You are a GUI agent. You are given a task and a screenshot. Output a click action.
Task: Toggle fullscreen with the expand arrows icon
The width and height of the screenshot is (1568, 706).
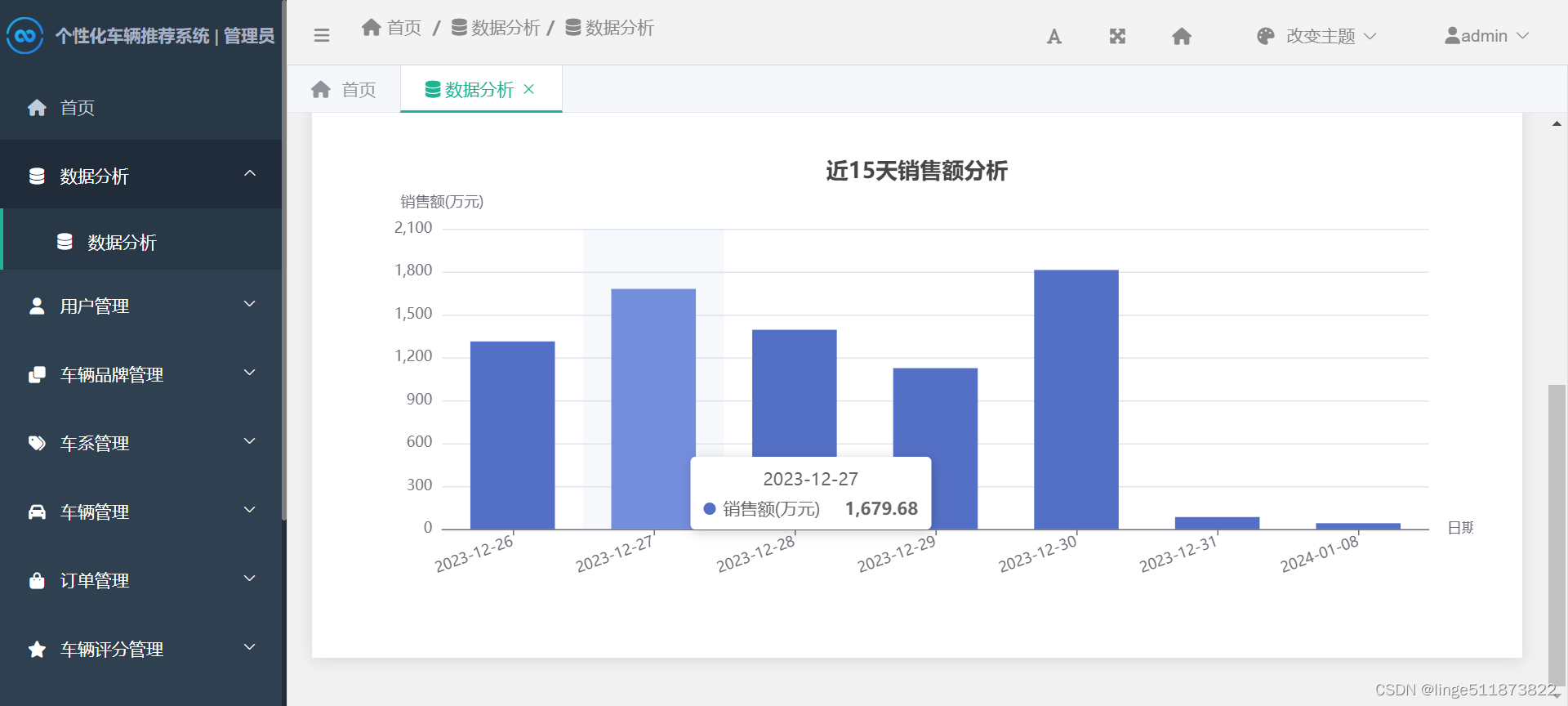[1118, 36]
